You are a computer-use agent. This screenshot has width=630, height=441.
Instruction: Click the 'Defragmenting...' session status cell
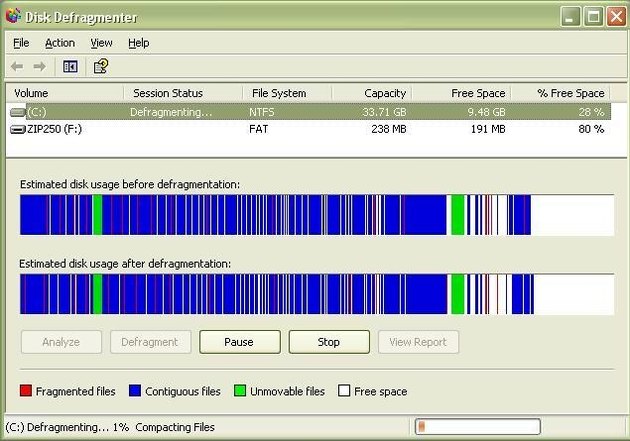[x=171, y=112]
